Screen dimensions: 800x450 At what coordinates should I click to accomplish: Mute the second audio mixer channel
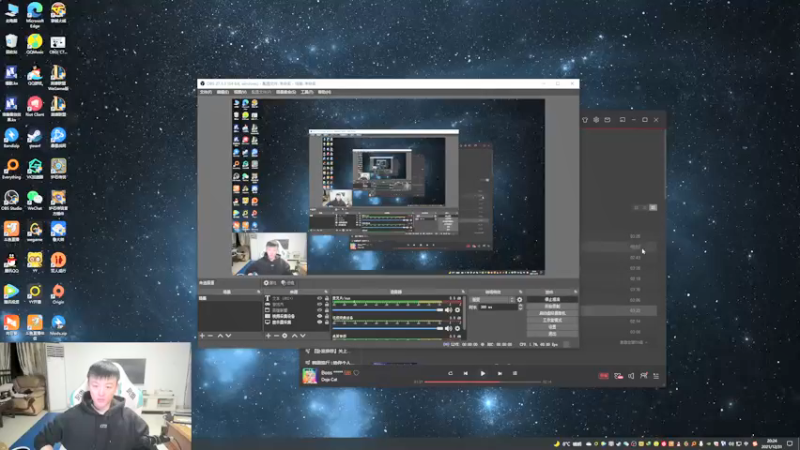pyautogui.click(x=448, y=328)
